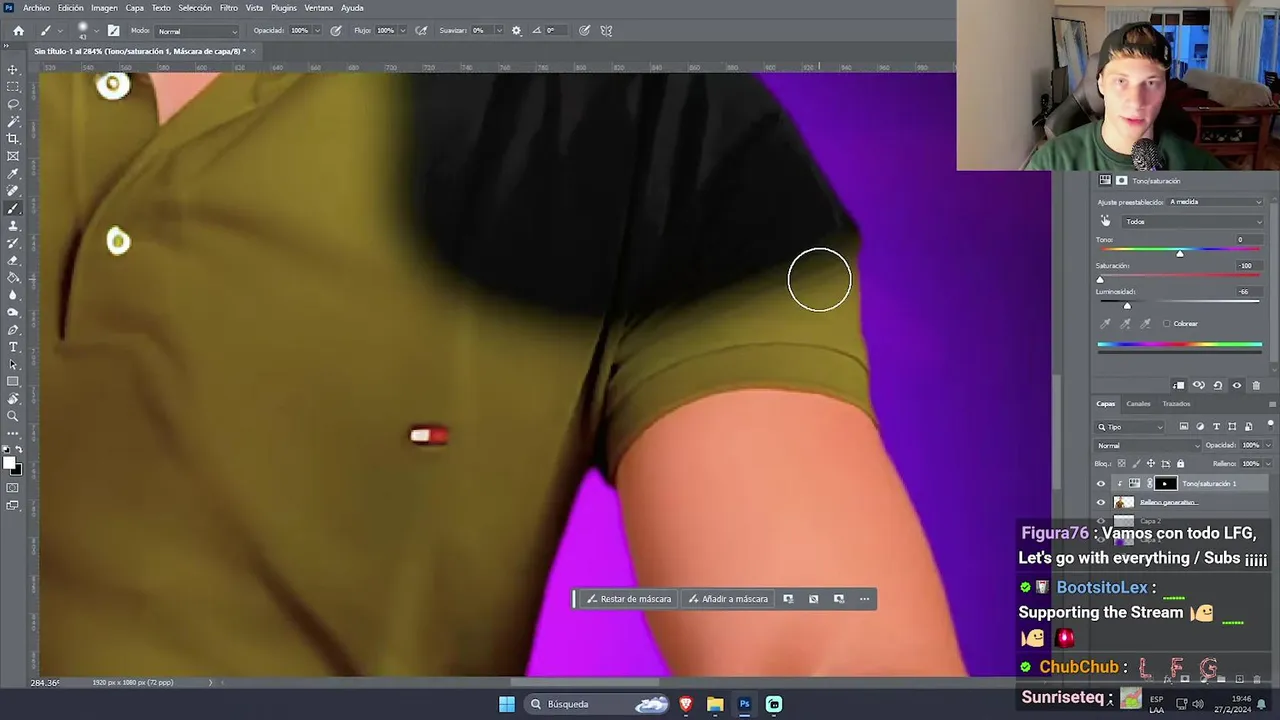The image size is (1280, 720).
Task: Open more options on contextual task bar
Action: point(864,599)
